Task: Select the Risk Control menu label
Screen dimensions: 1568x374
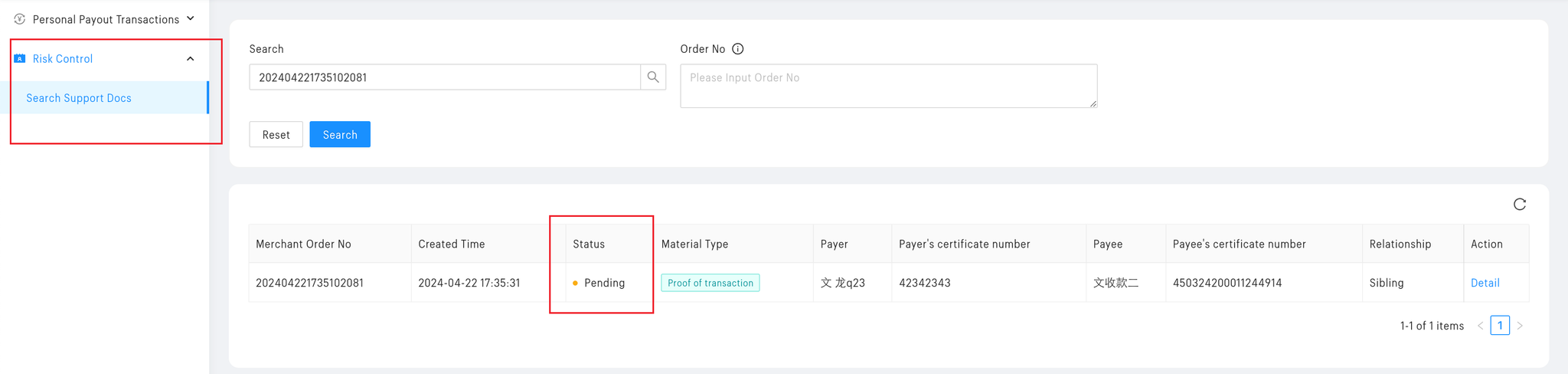Action: coord(63,59)
